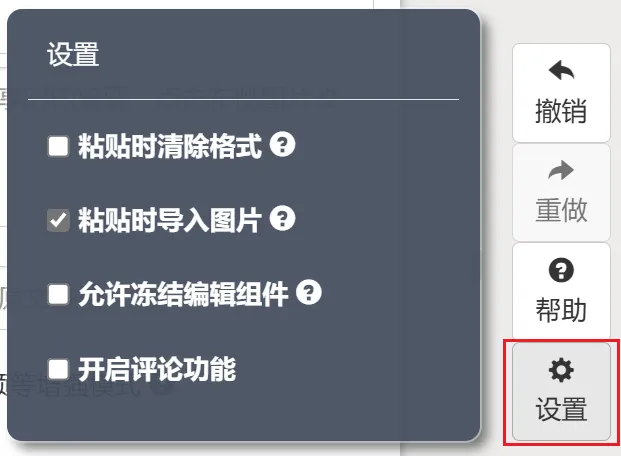This screenshot has width=621, height=456.
Task: Click the 设置 text label in sidebar
Action: pyautogui.click(x=561, y=409)
